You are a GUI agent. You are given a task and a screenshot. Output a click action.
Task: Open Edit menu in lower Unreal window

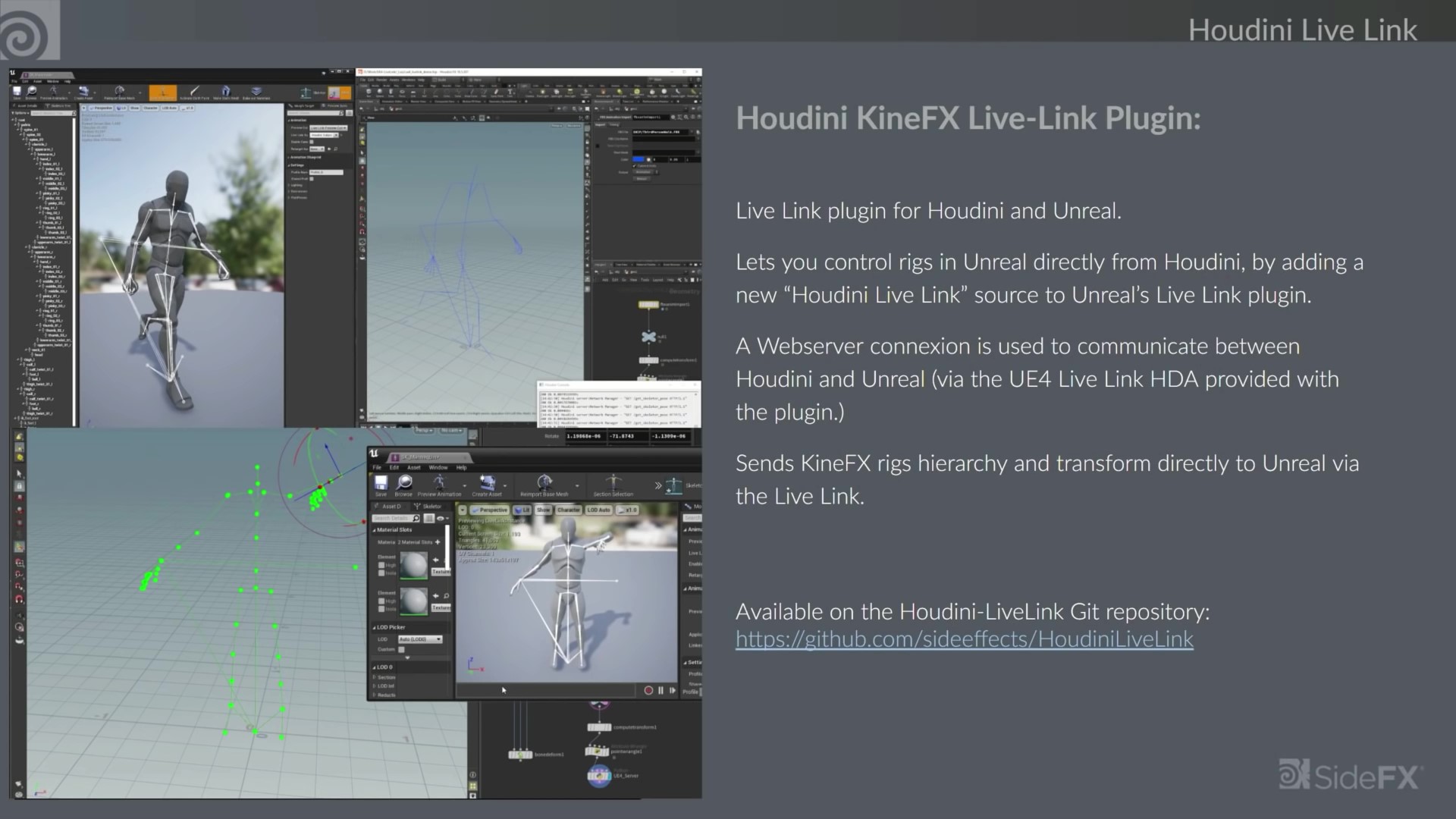pyautogui.click(x=394, y=467)
